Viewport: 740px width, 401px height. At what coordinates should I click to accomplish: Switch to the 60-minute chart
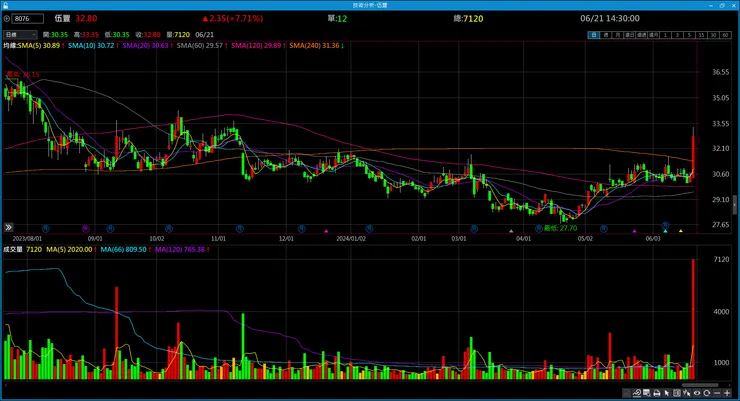pos(725,35)
